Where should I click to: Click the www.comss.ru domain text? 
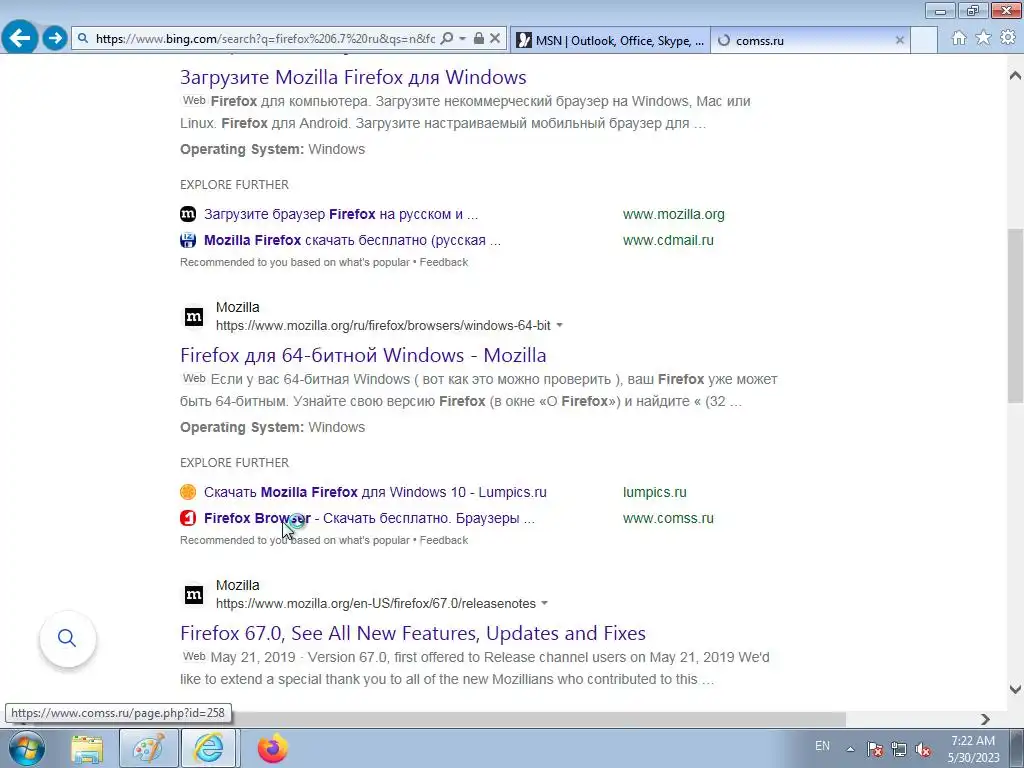pyautogui.click(x=668, y=519)
